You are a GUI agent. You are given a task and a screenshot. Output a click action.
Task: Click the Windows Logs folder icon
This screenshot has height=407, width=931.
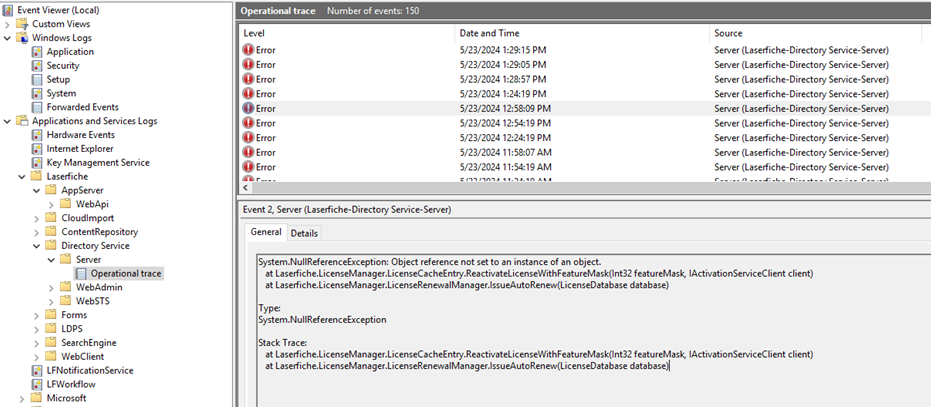(x=22, y=38)
